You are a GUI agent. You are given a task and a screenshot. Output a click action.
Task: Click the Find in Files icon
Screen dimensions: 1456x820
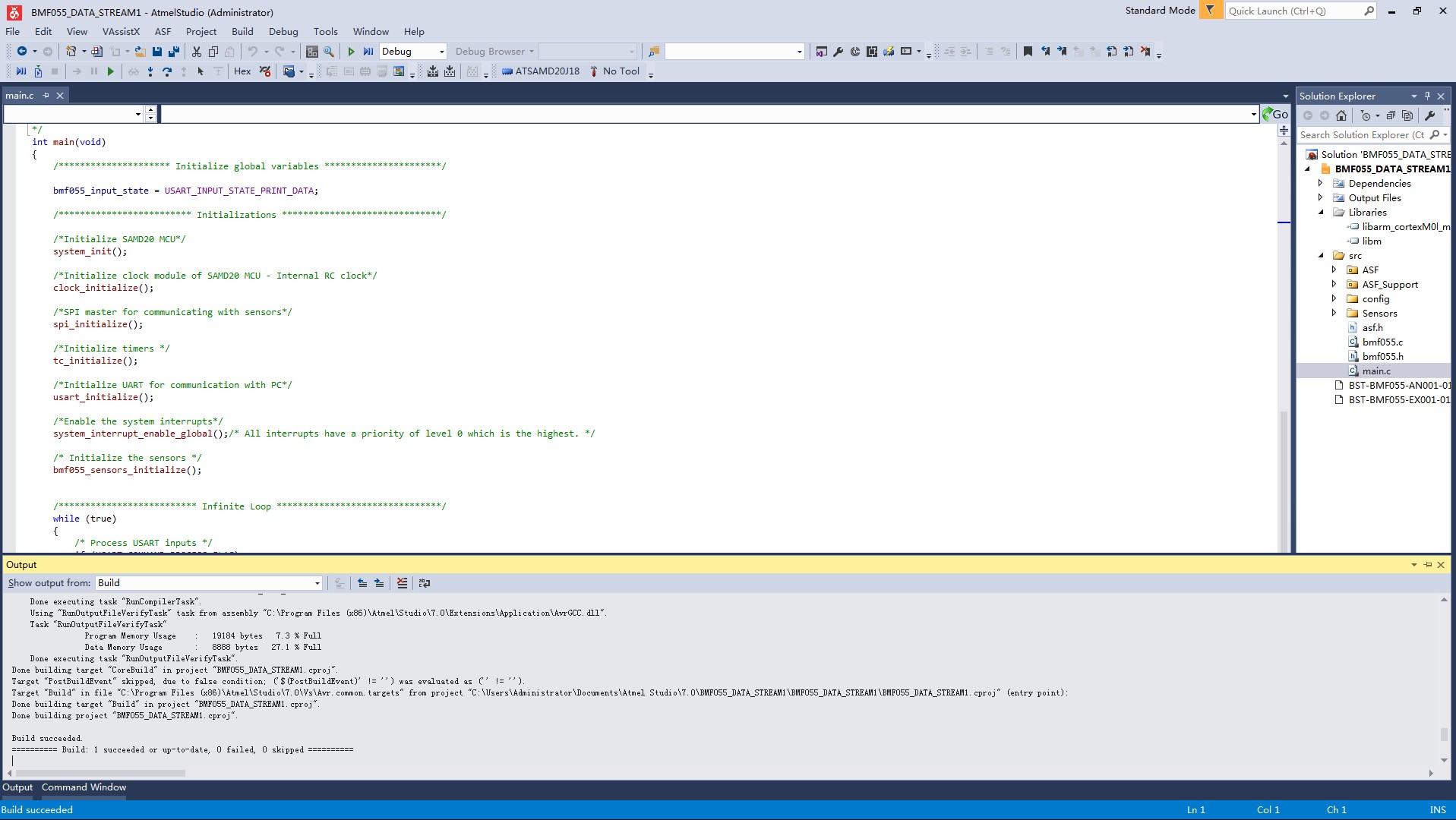[x=329, y=52]
